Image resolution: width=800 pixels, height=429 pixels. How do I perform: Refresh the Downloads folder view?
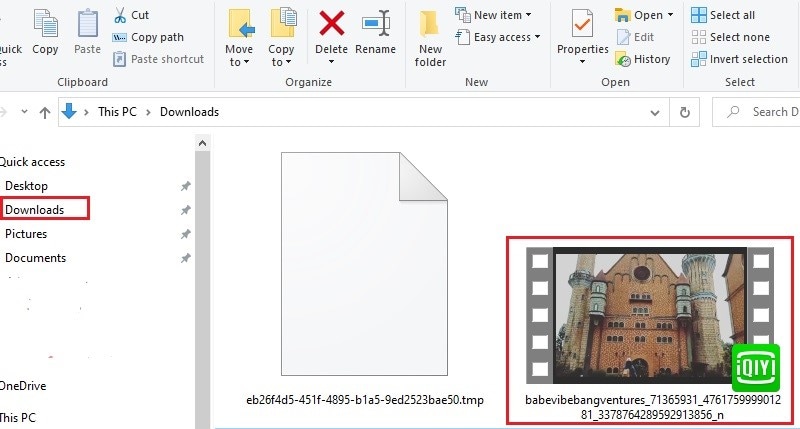click(x=685, y=112)
